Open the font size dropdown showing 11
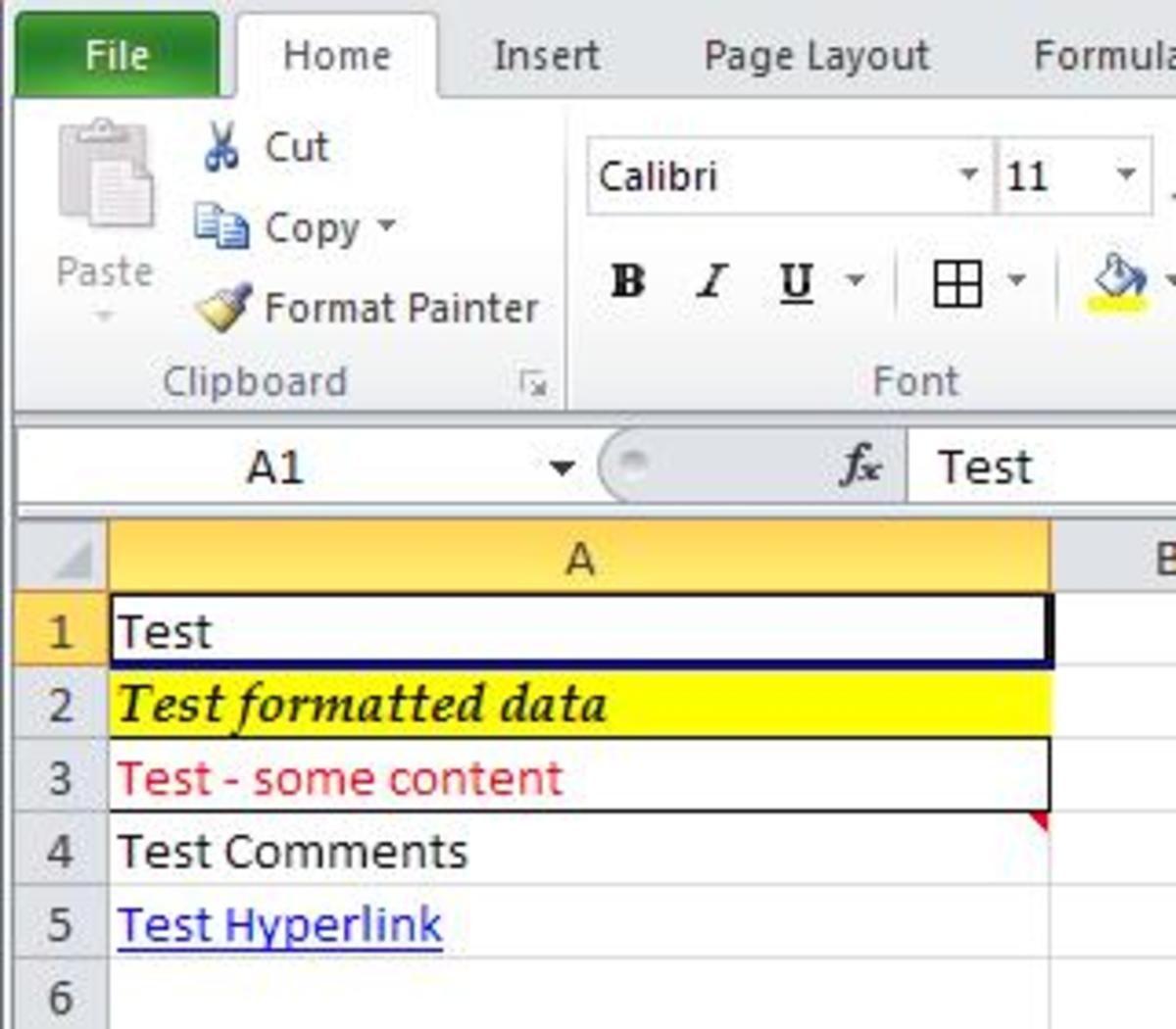This screenshot has height=1029, width=1176. click(1123, 176)
